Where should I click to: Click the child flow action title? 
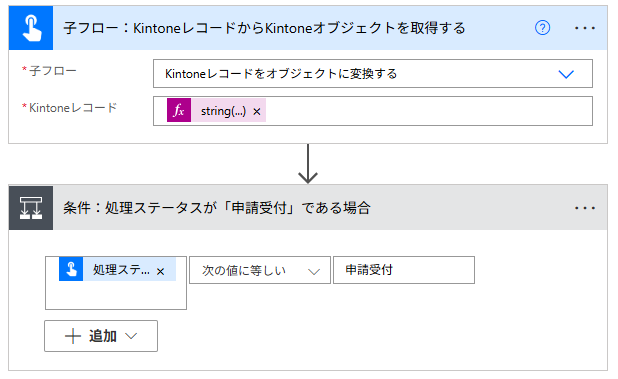pos(264,28)
